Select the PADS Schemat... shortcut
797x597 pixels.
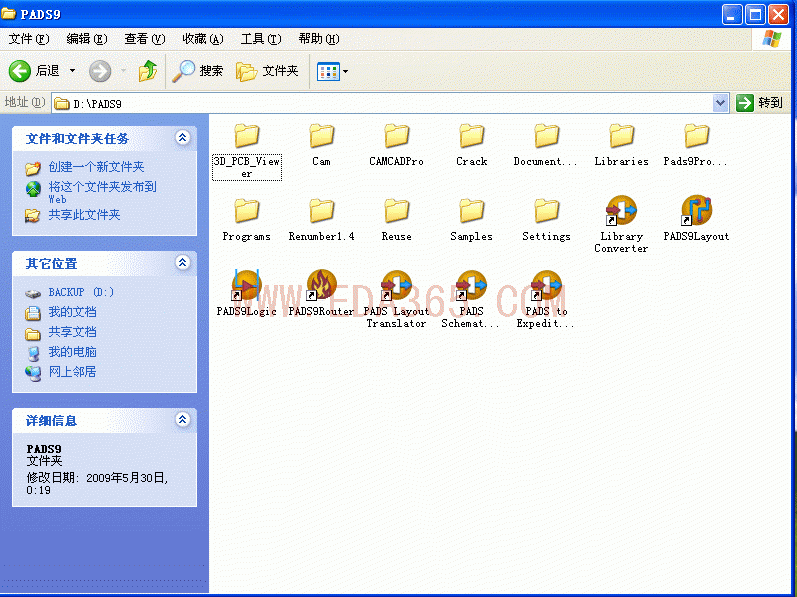tap(471, 299)
